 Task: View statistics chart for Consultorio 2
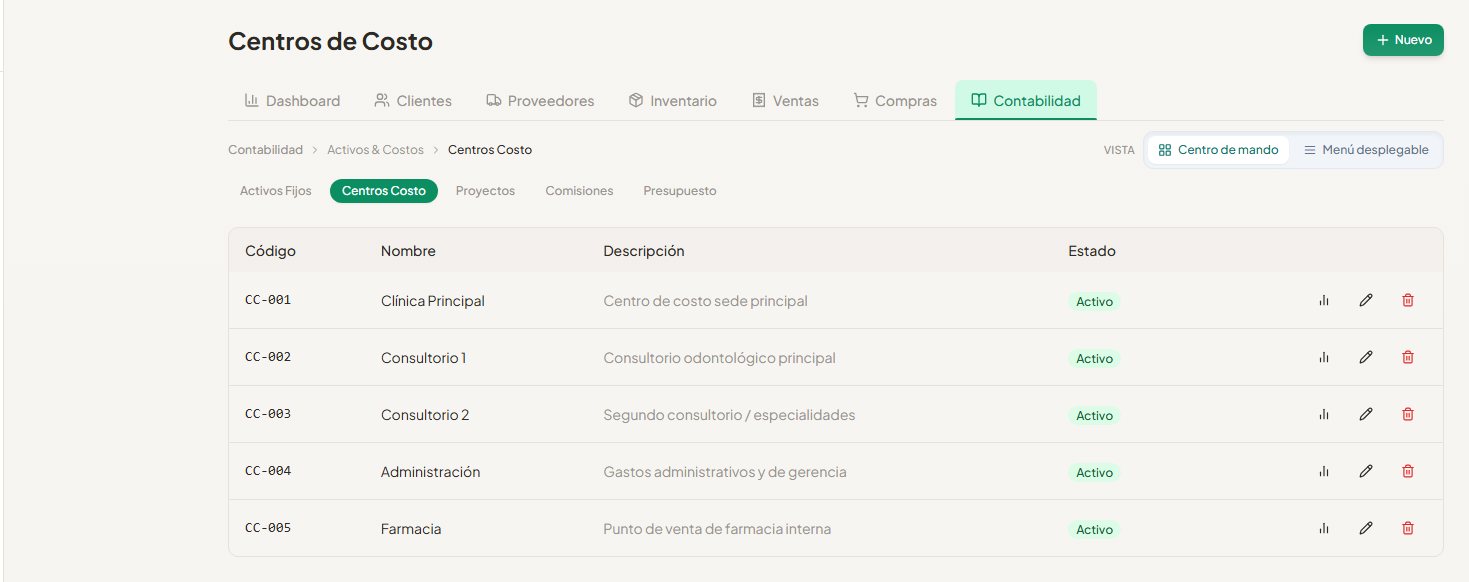point(1324,414)
